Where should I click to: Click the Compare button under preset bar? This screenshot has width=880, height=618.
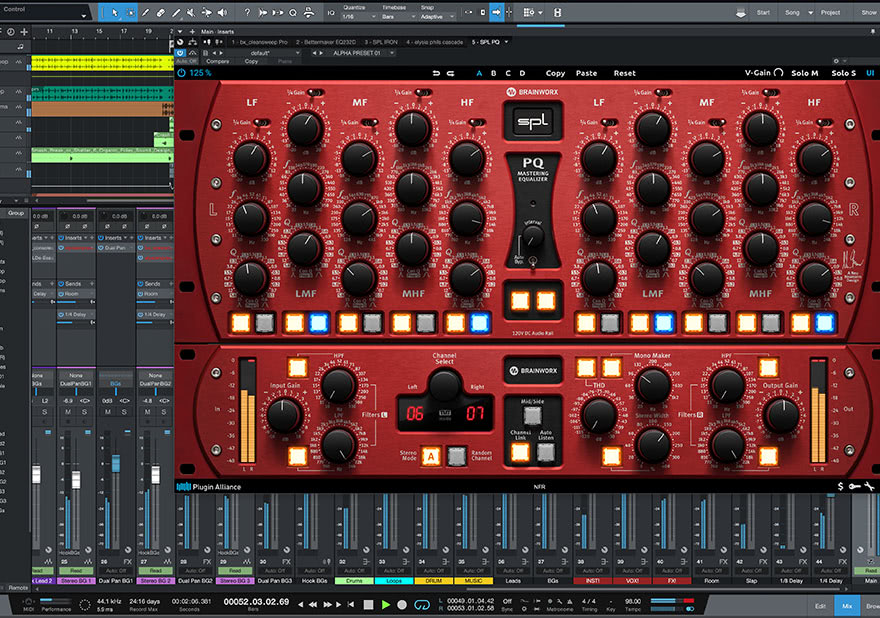[x=218, y=61]
